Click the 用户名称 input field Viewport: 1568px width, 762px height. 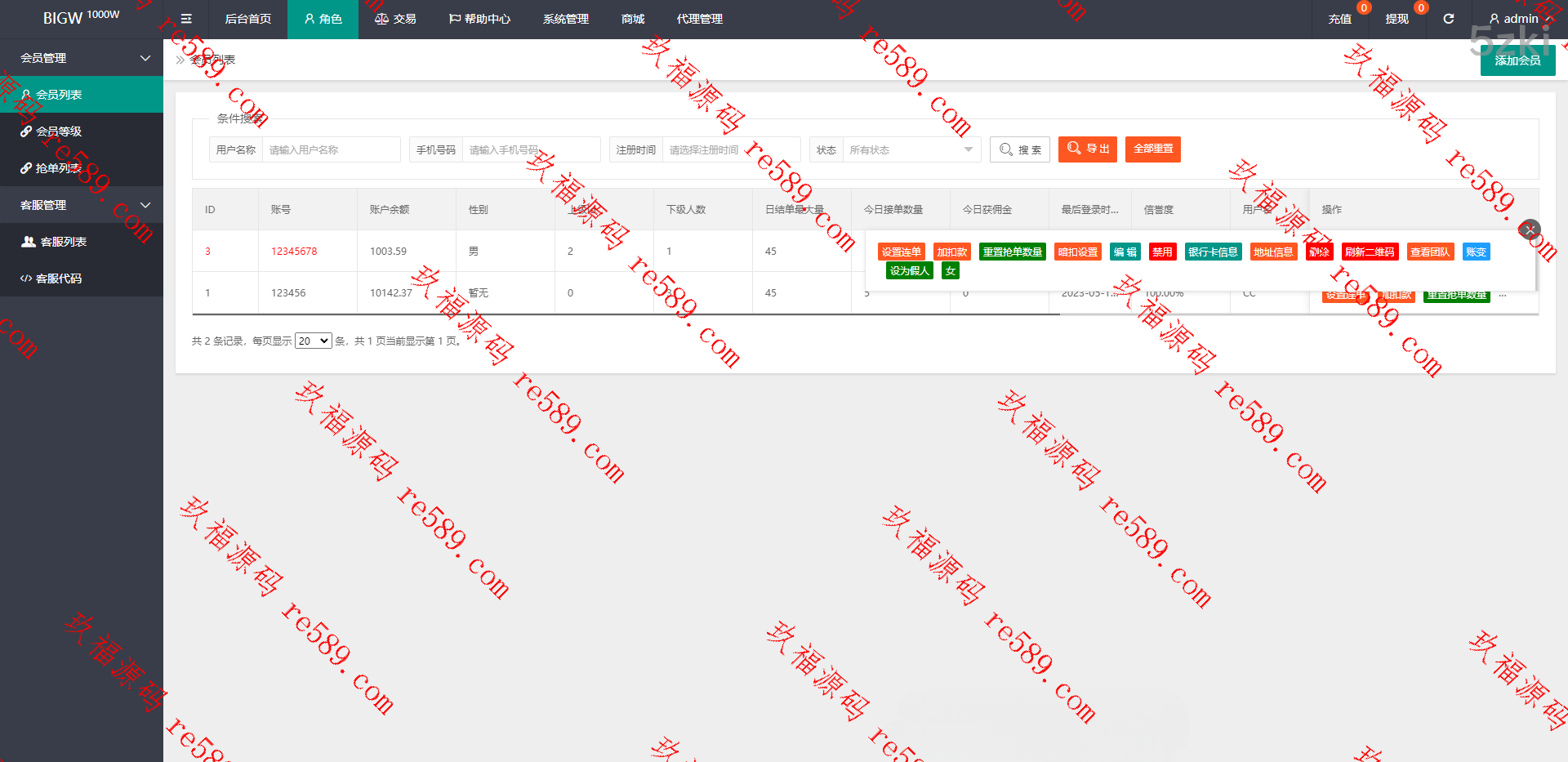point(331,149)
